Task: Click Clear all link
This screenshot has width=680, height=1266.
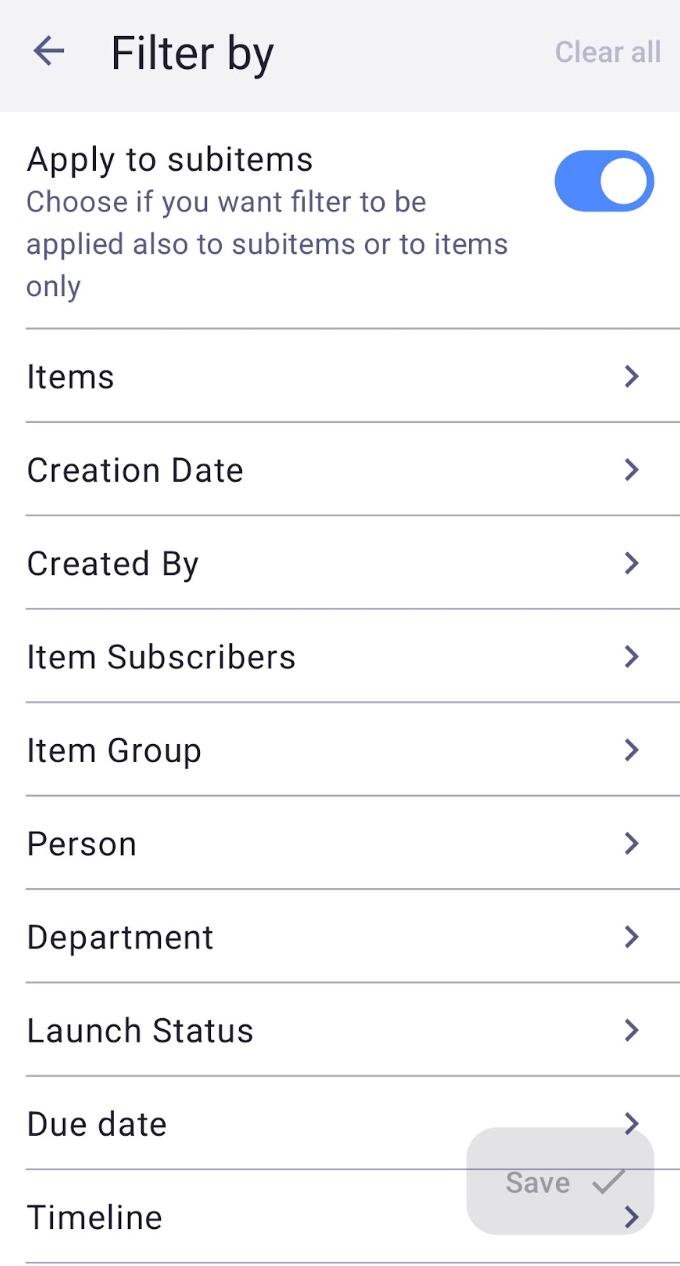Action: point(608,52)
